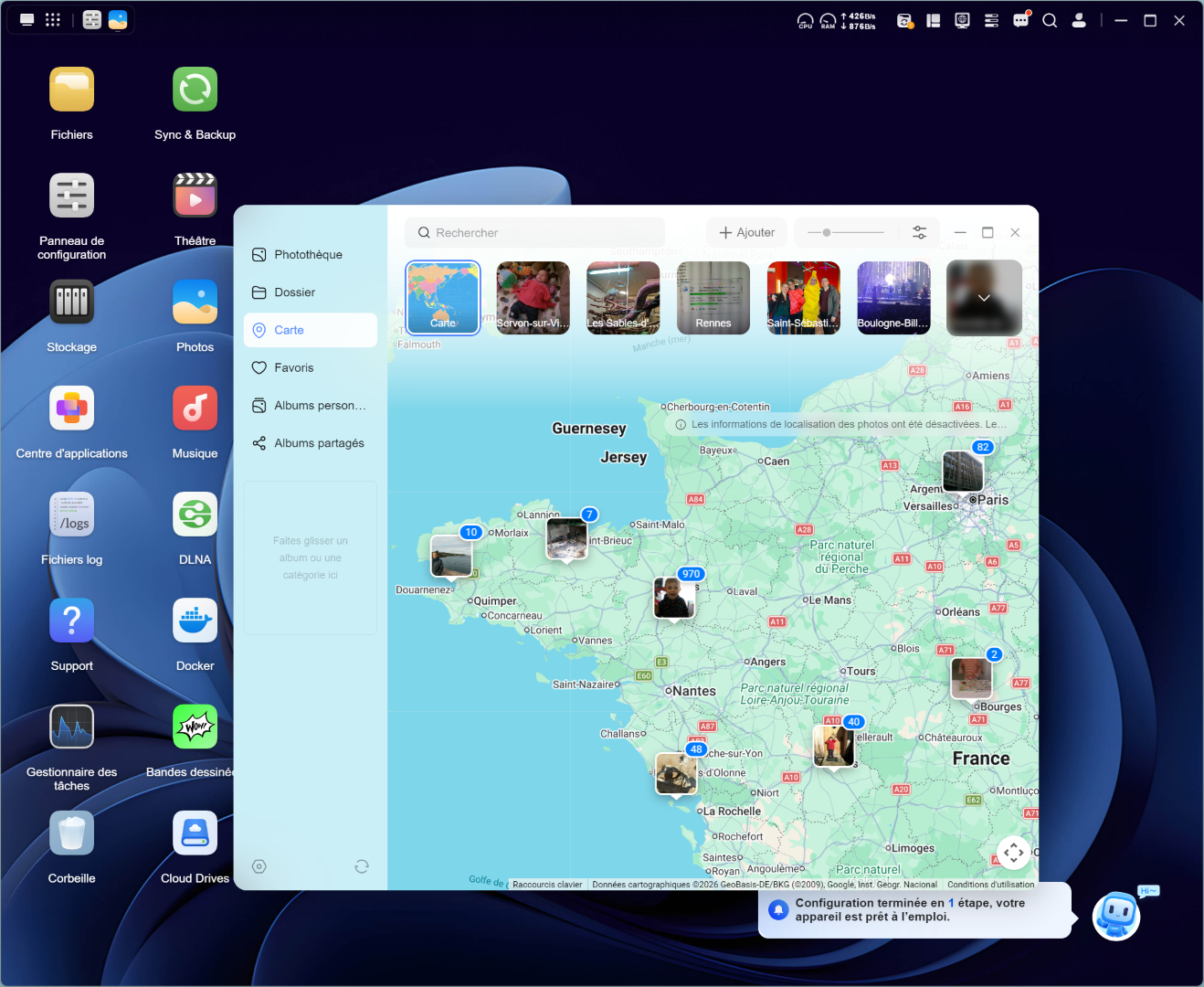Open the Stockage app on the desktop
The height and width of the screenshot is (987, 1204).
pos(71,302)
